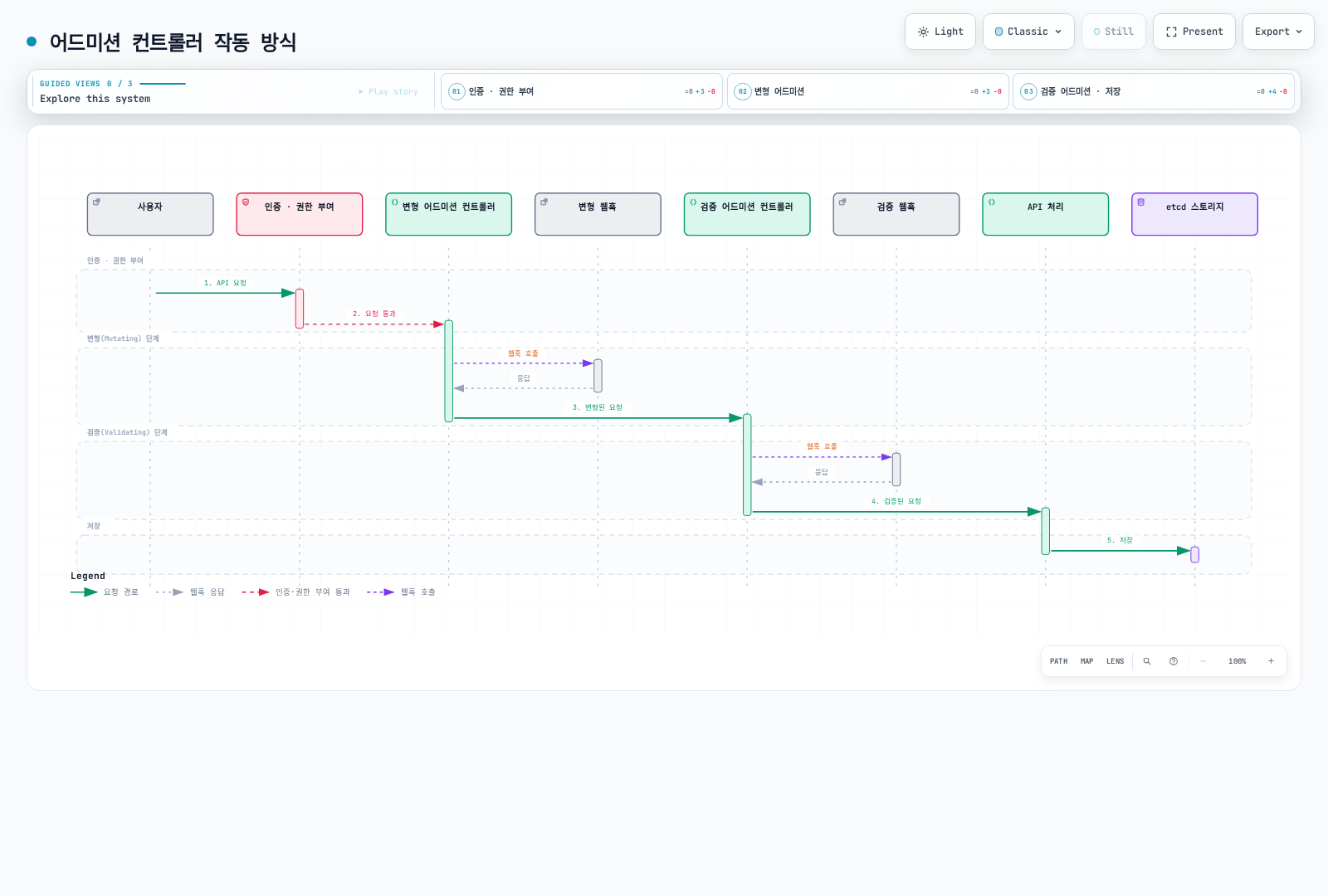The height and width of the screenshot is (896, 1328).
Task: Click message label 1. API 요청
Action: coord(225,283)
